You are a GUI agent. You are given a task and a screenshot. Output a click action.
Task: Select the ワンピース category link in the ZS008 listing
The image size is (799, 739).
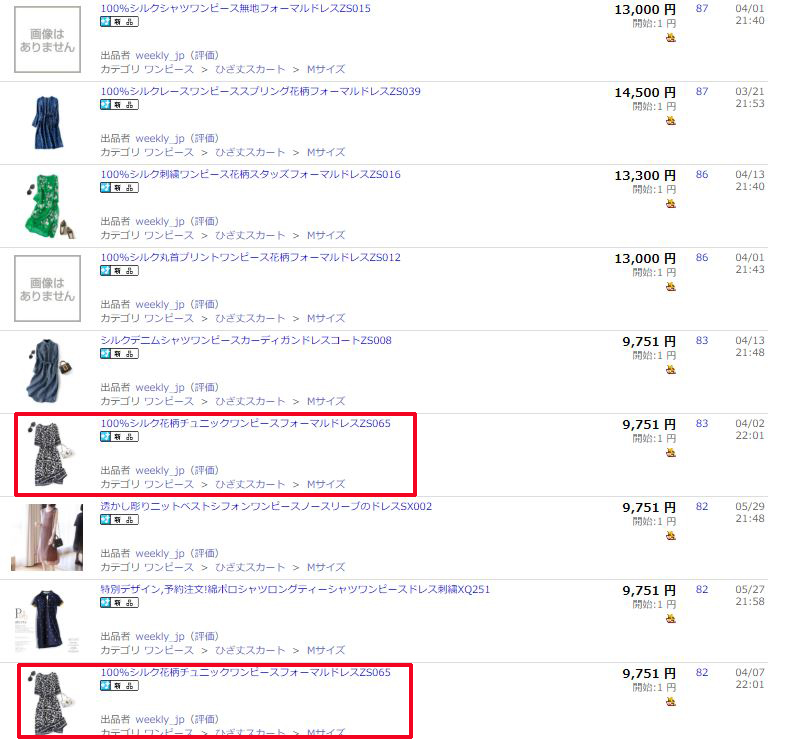169,401
